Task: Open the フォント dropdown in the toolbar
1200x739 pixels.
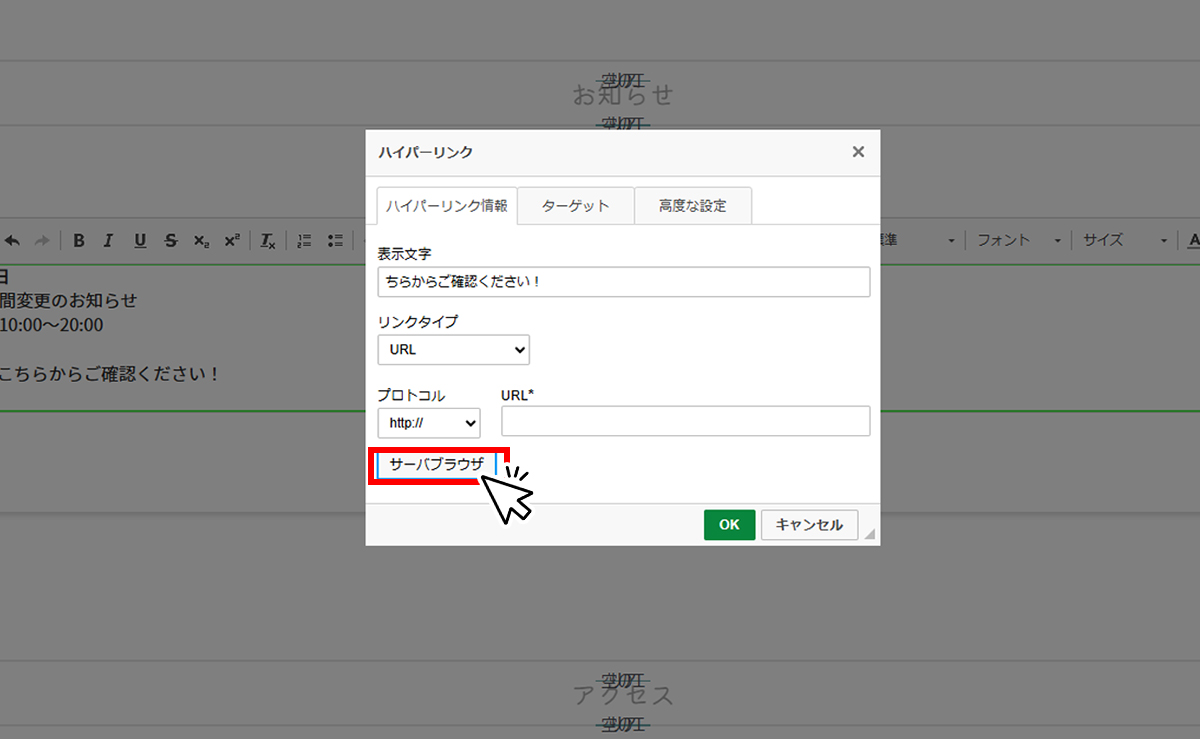Action: click(1018, 241)
